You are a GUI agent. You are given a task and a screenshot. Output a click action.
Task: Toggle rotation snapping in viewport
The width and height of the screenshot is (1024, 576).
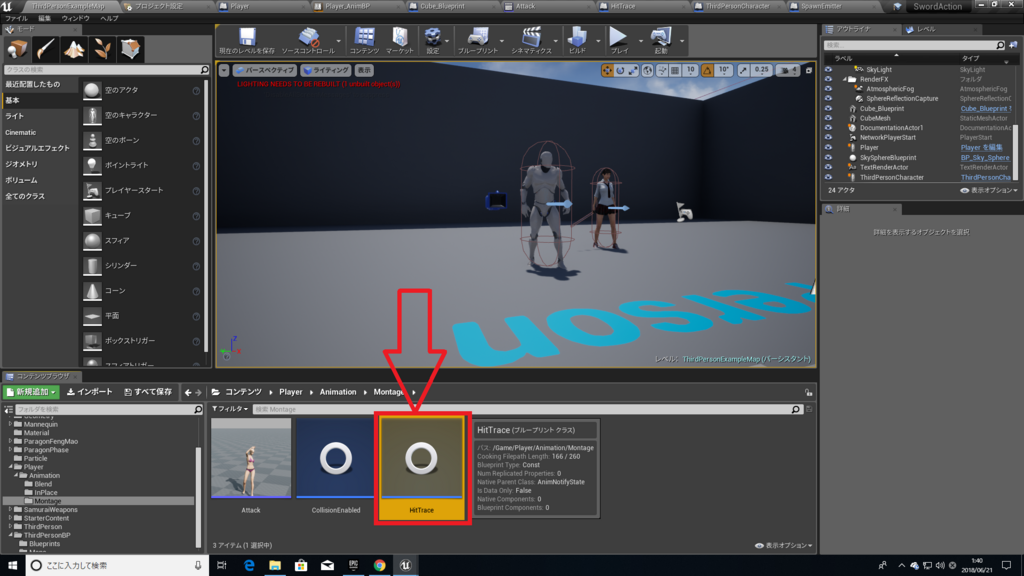click(707, 70)
